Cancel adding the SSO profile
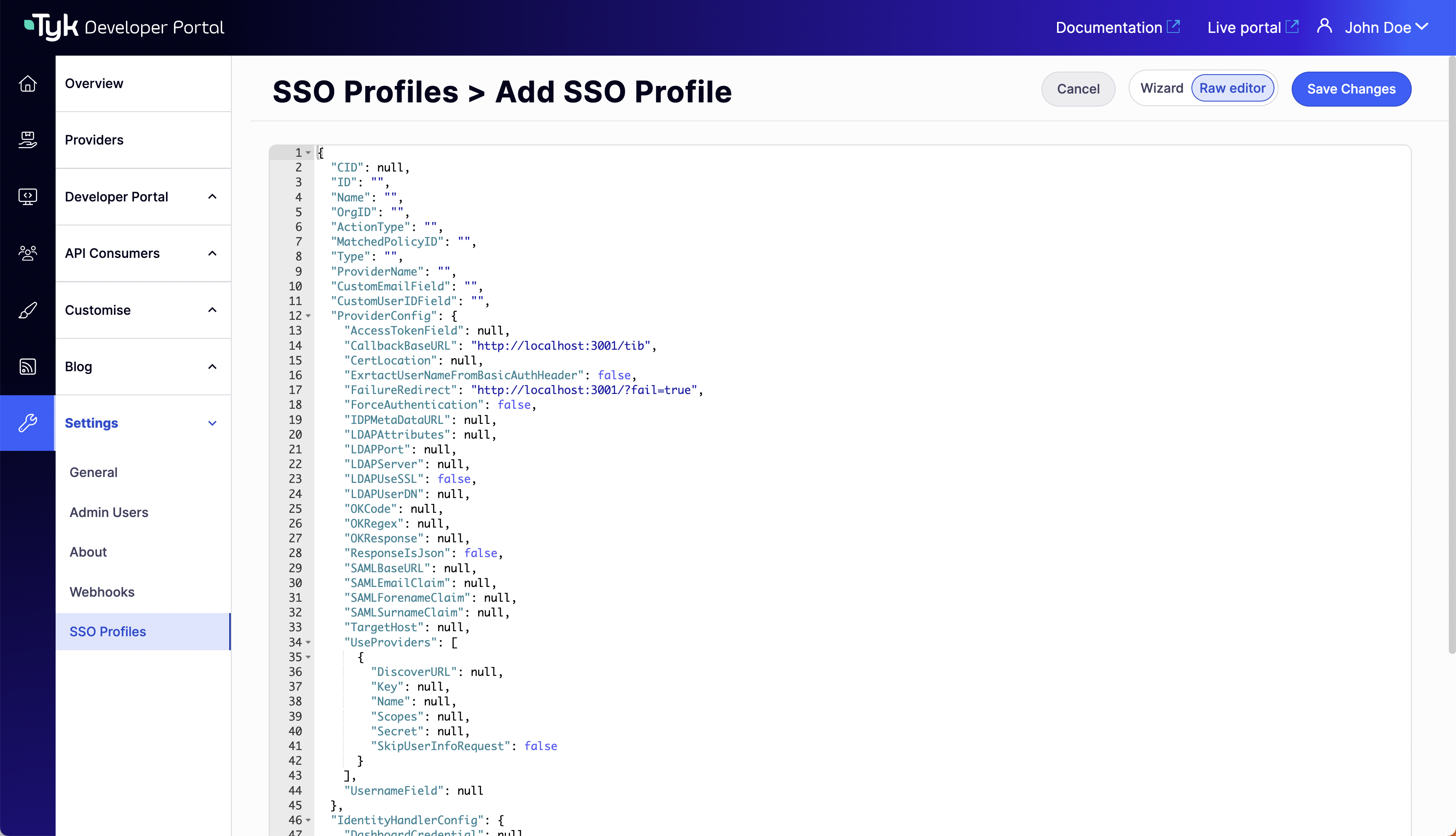 [1077, 88]
